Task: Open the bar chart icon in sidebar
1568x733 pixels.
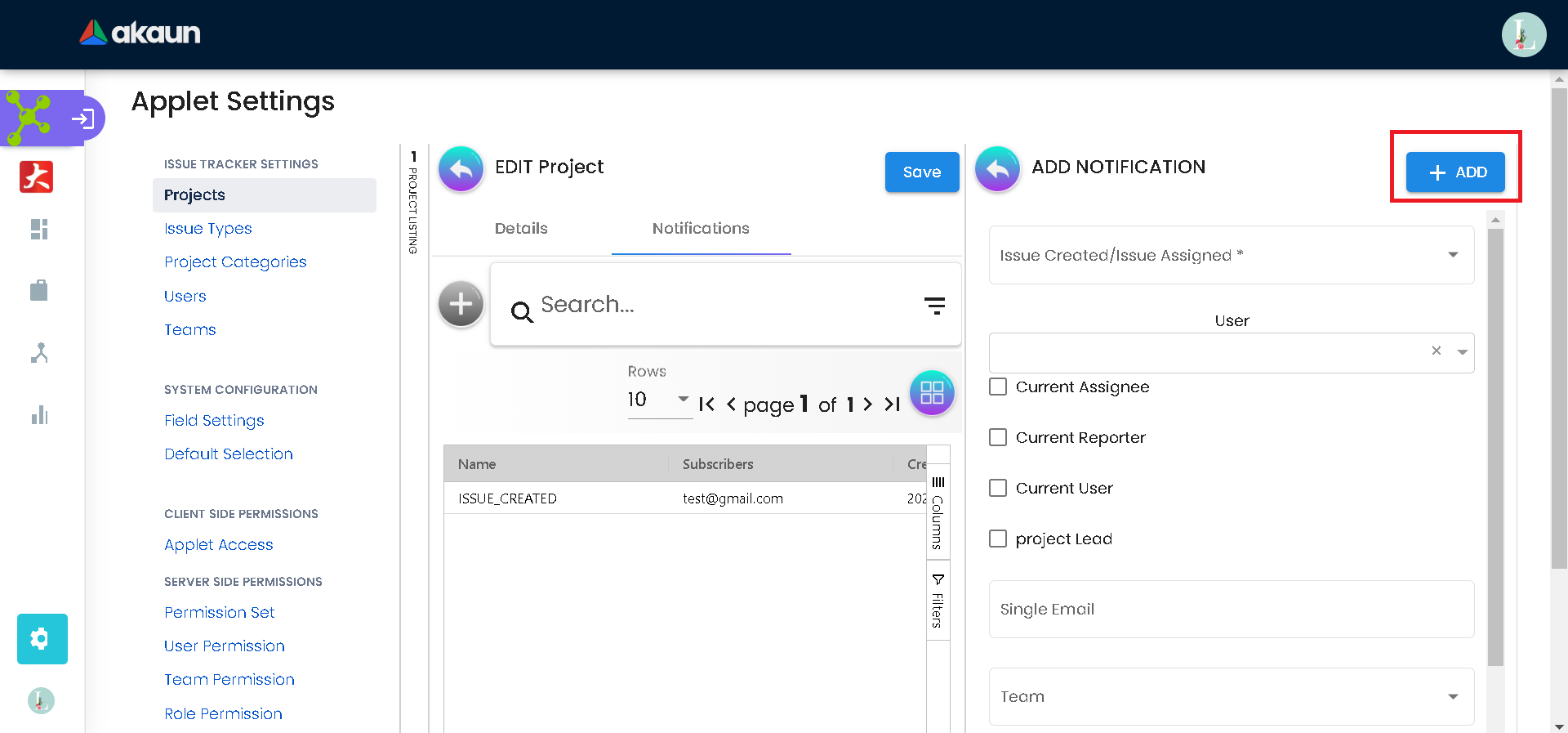Action: pos(39,415)
